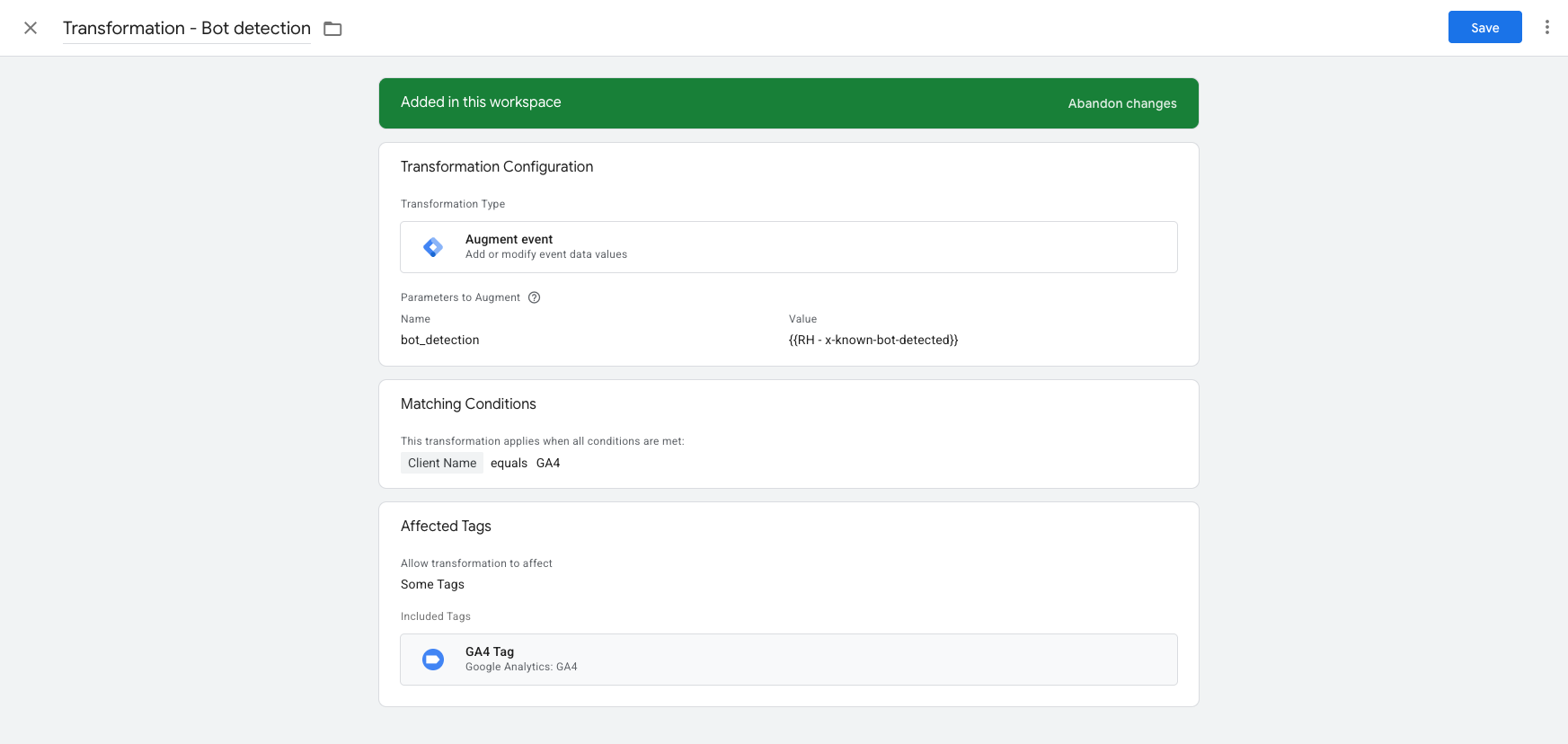
Task: Click the GA4 condition value
Action: (547, 463)
